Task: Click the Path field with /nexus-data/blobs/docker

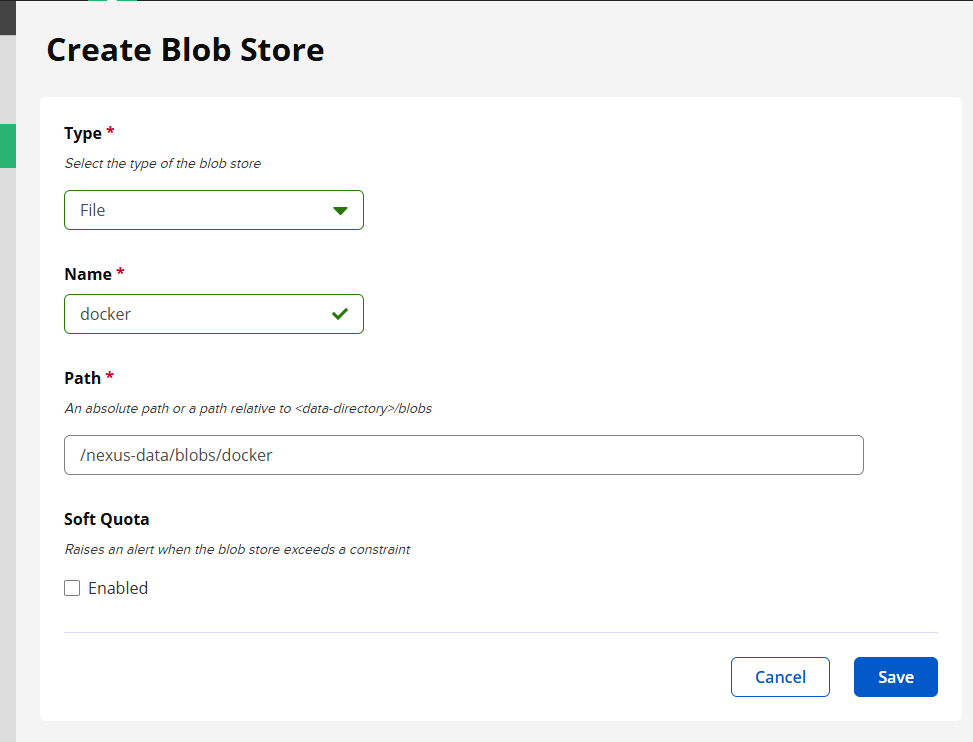Action: pos(464,455)
